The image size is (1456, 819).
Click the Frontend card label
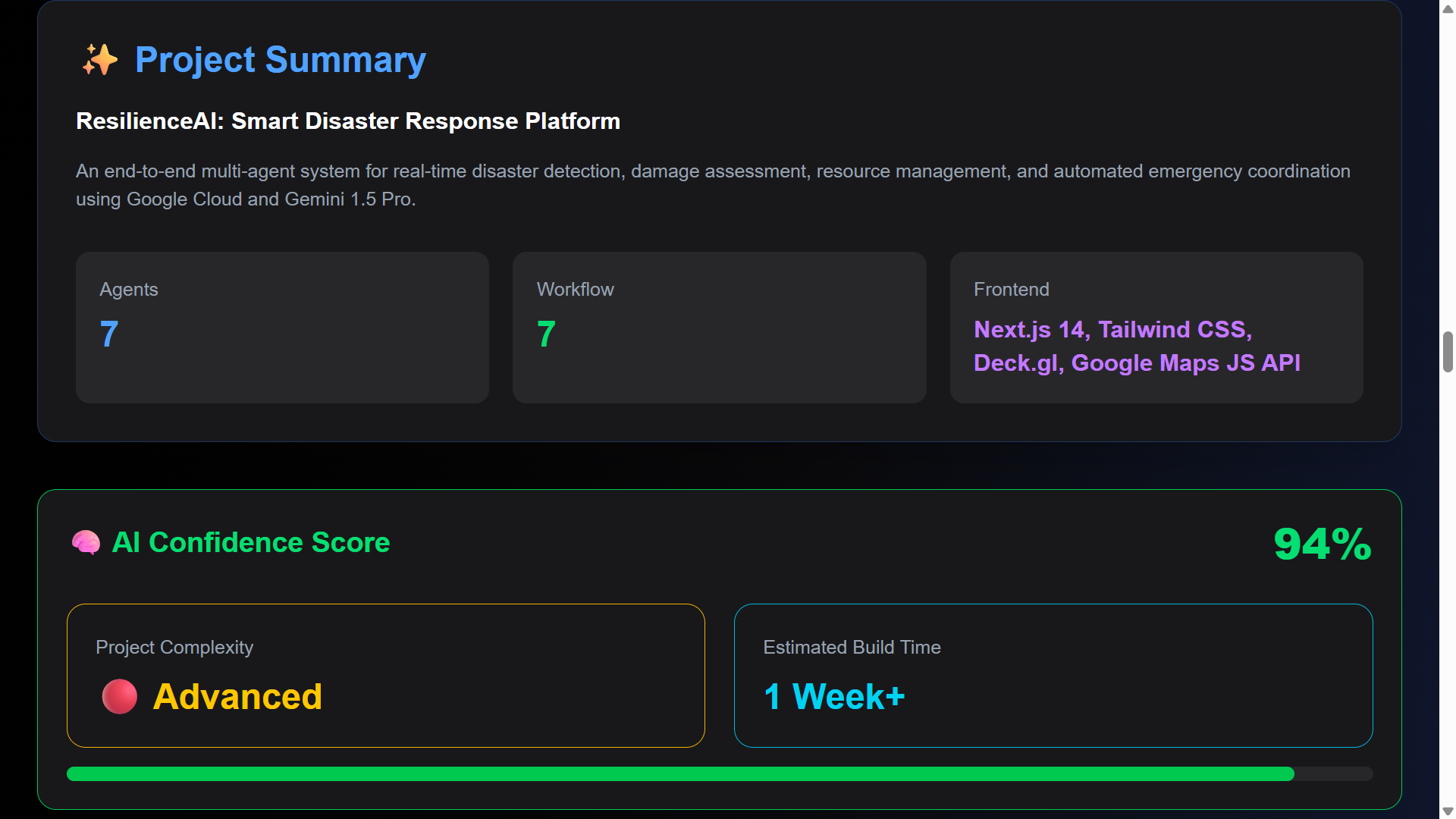pyautogui.click(x=1011, y=290)
